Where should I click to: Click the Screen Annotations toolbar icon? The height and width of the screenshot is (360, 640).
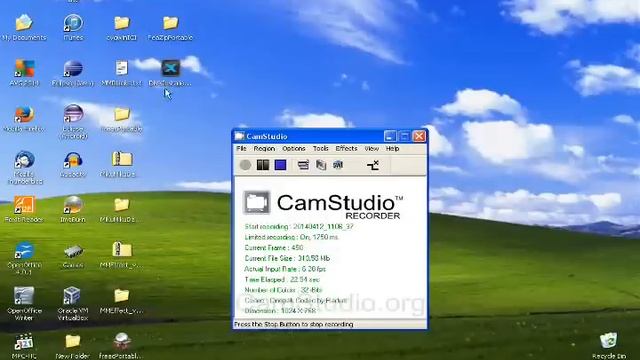(321, 165)
